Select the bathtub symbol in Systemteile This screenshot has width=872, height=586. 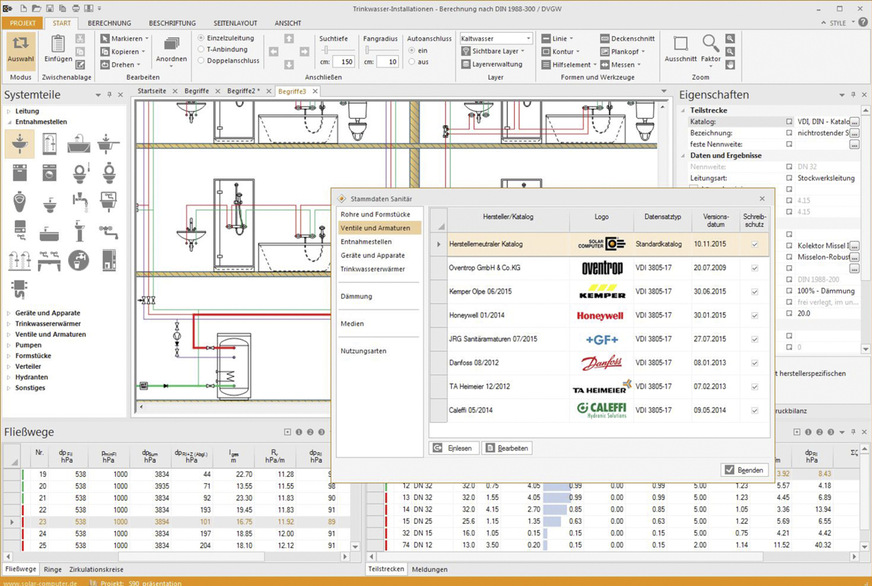pyautogui.click(x=80, y=145)
